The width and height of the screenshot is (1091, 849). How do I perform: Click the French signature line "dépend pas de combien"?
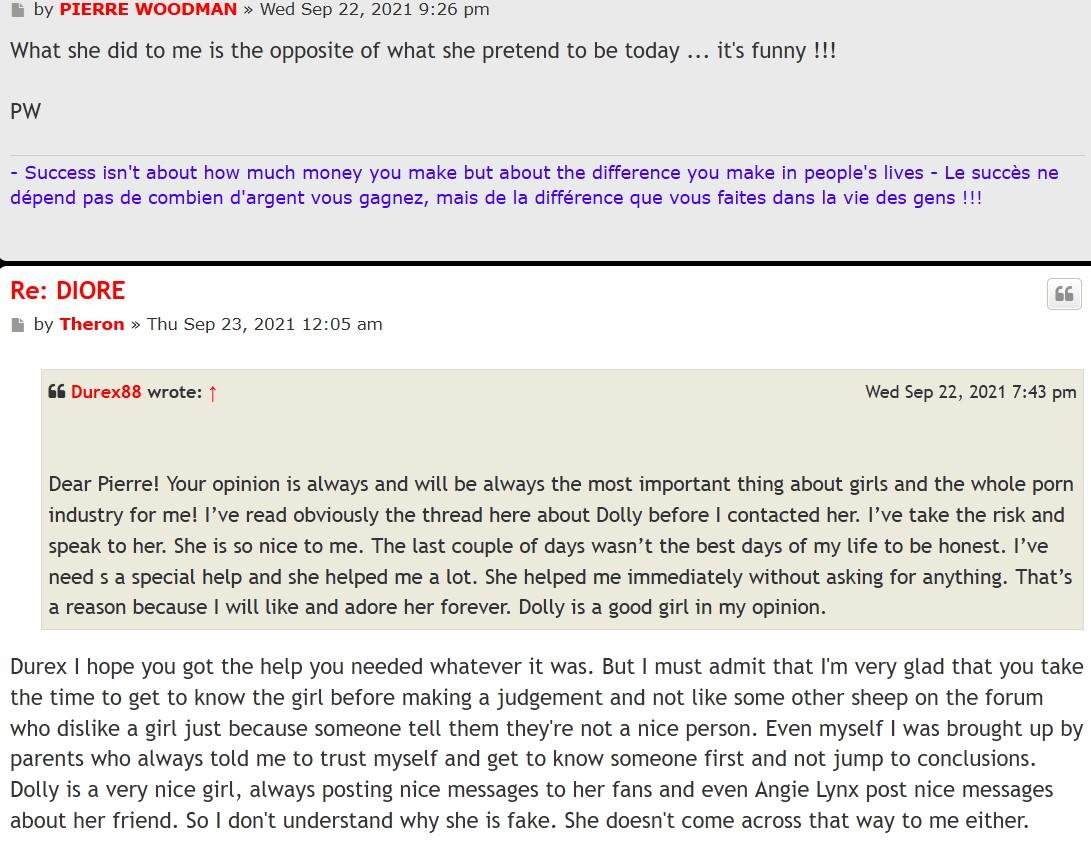pyautogui.click(x=495, y=198)
